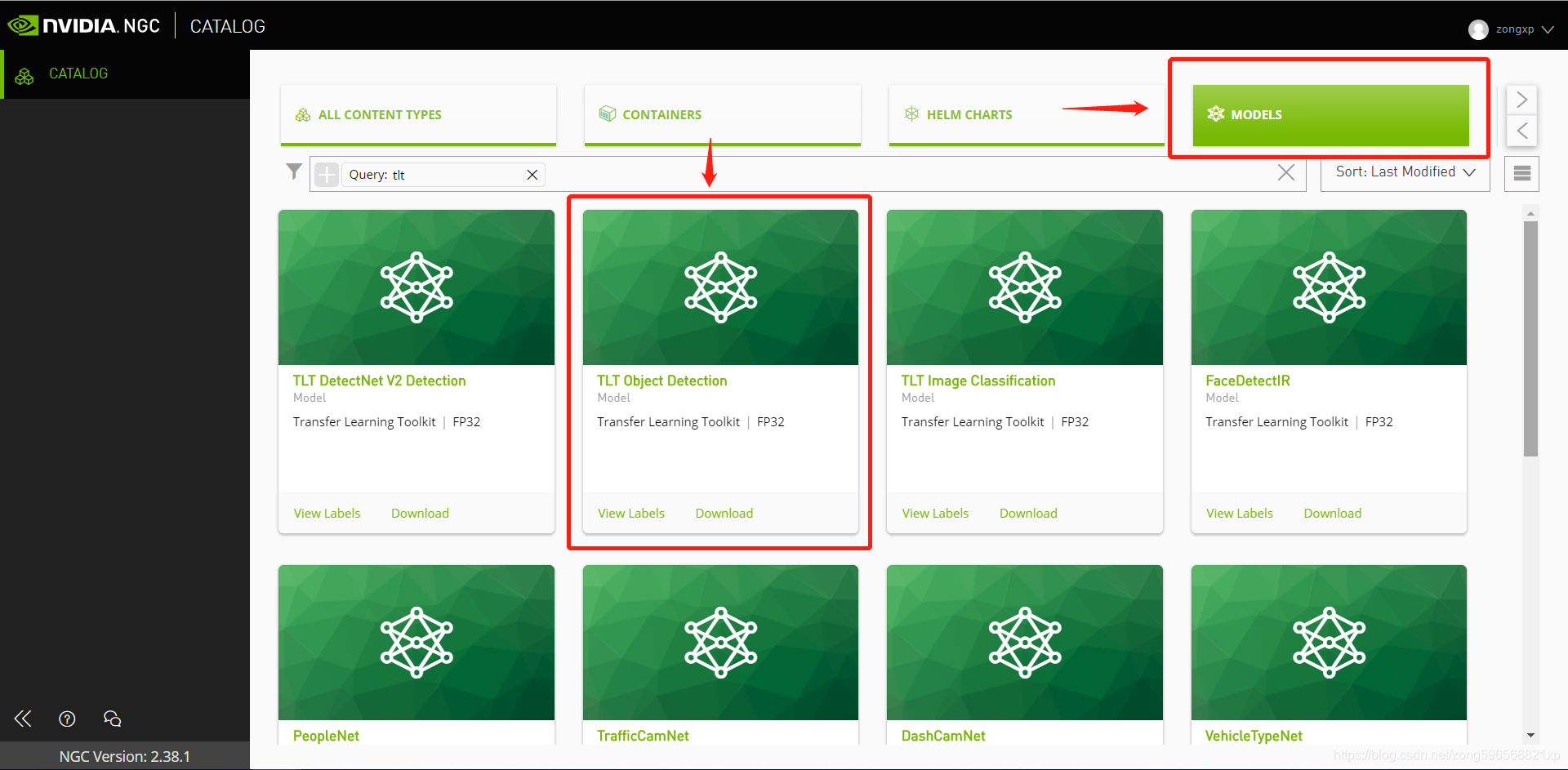This screenshot has width=1568, height=770.
Task: Click the scrollbar down arrow
Action: point(1530,736)
